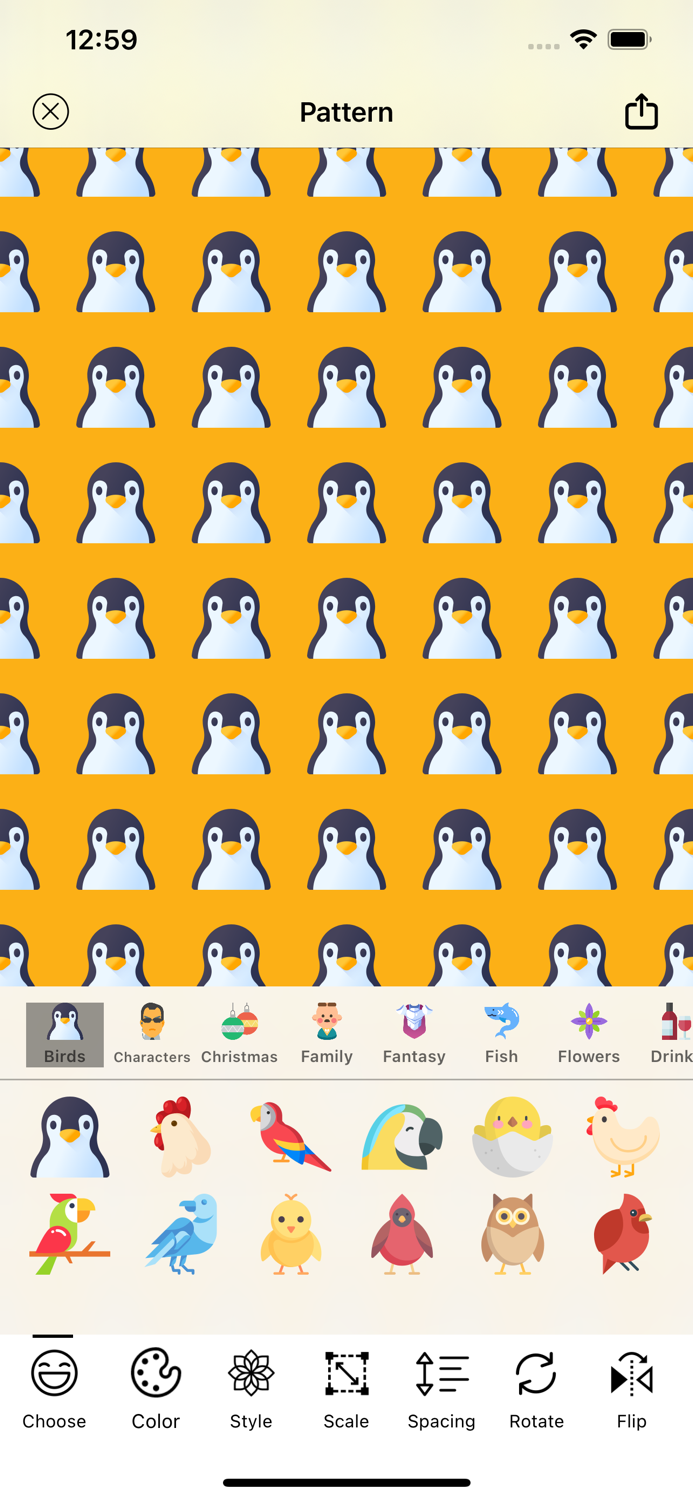Select the Birds category
The height and width of the screenshot is (1500, 693).
click(x=65, y=1035)
